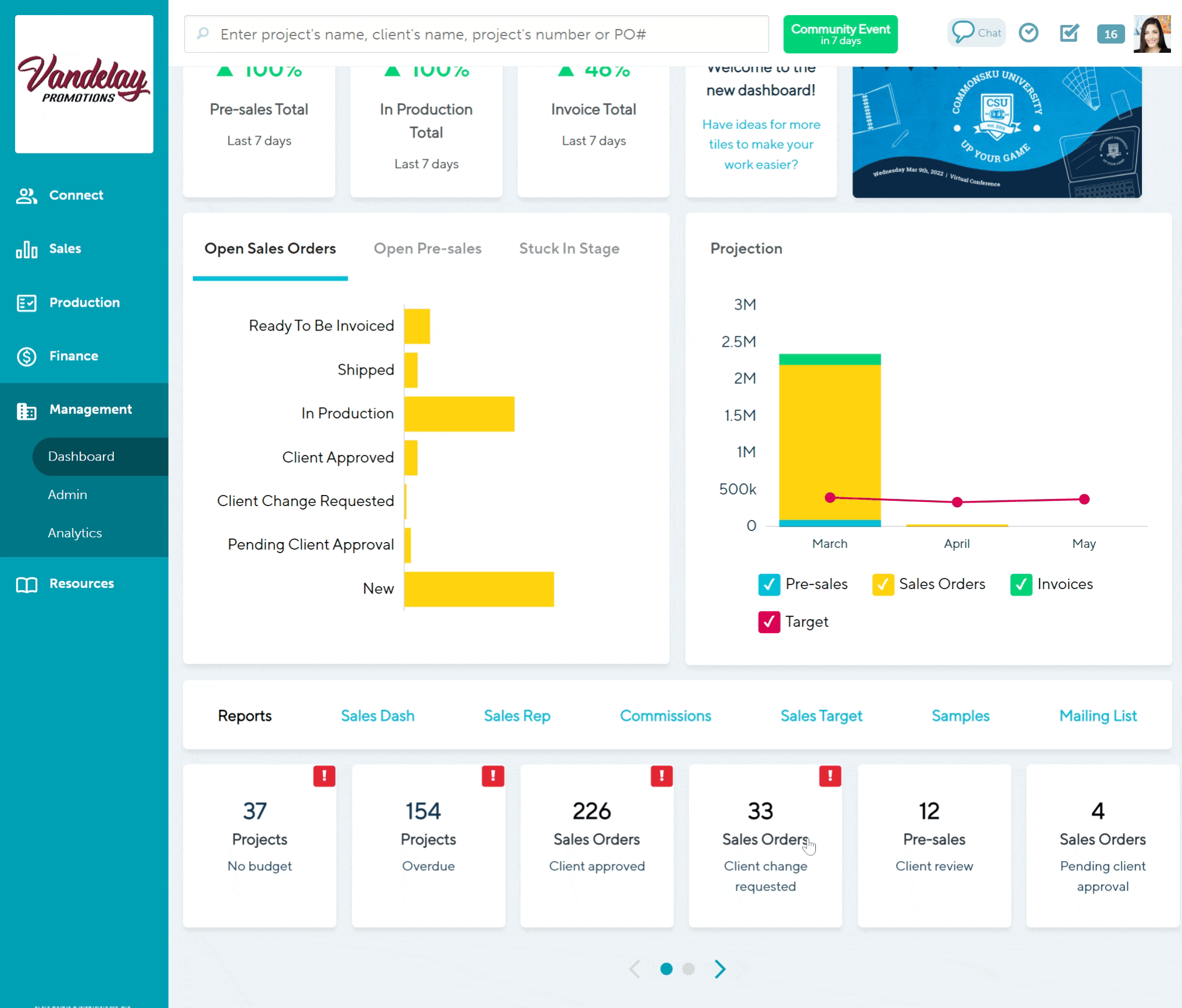Click the project search input field
Viewport: 1182px width, 1008px height.
[482, 34]
